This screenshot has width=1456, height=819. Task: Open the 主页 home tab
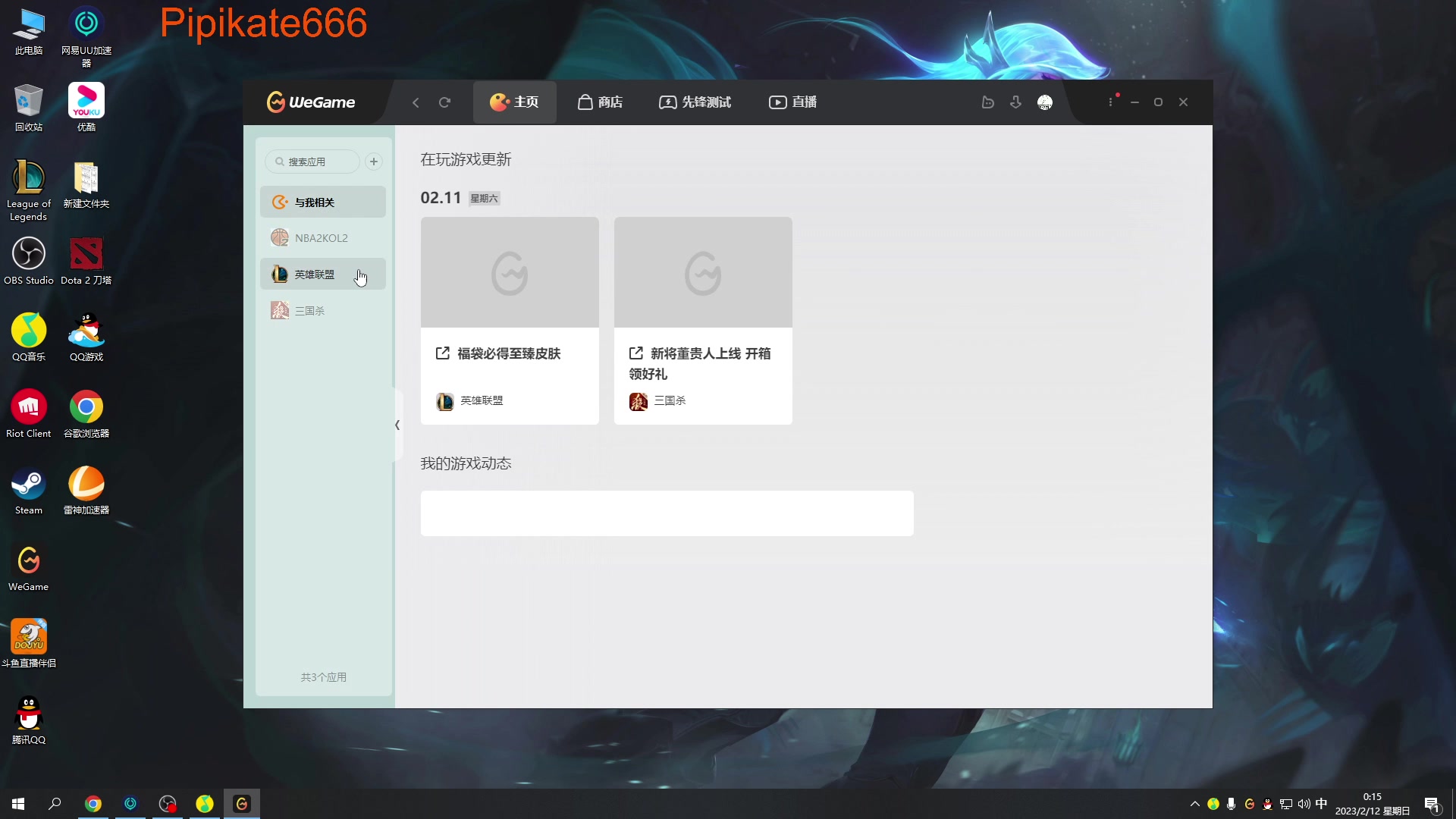click(514, 102)
